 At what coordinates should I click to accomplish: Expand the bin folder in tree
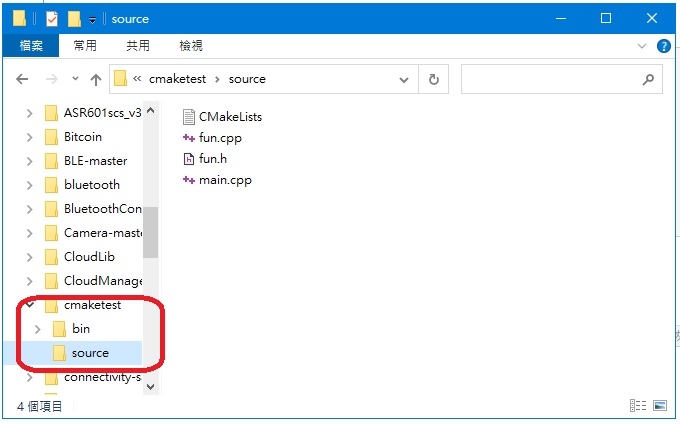[x=37, y=329]
